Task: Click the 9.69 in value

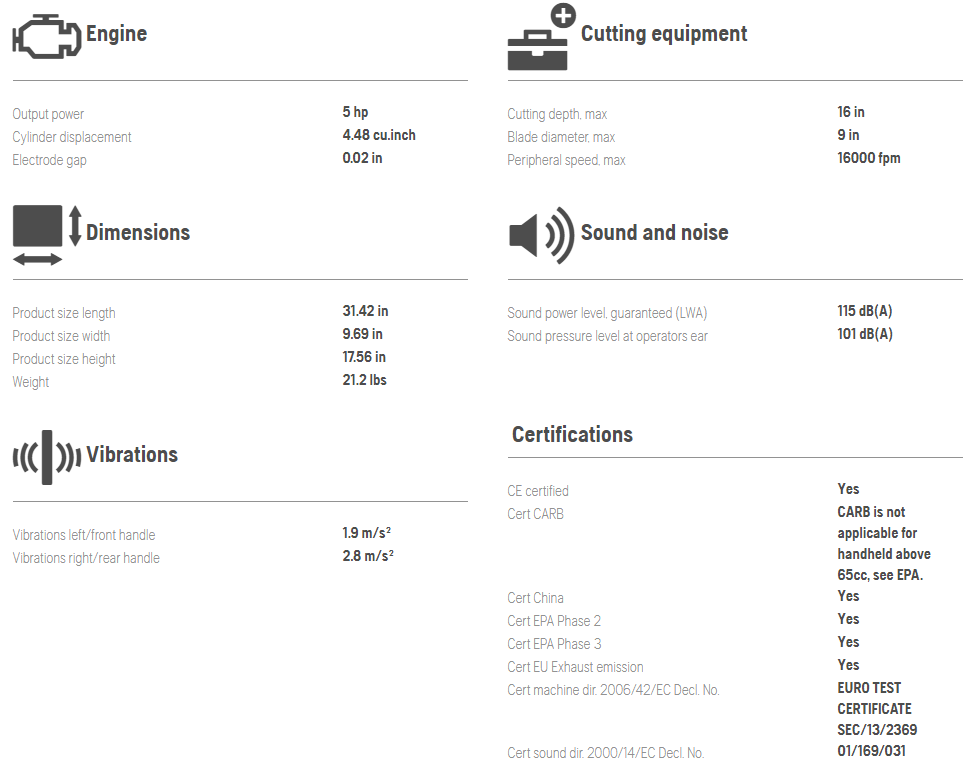Action: [362, 334]
